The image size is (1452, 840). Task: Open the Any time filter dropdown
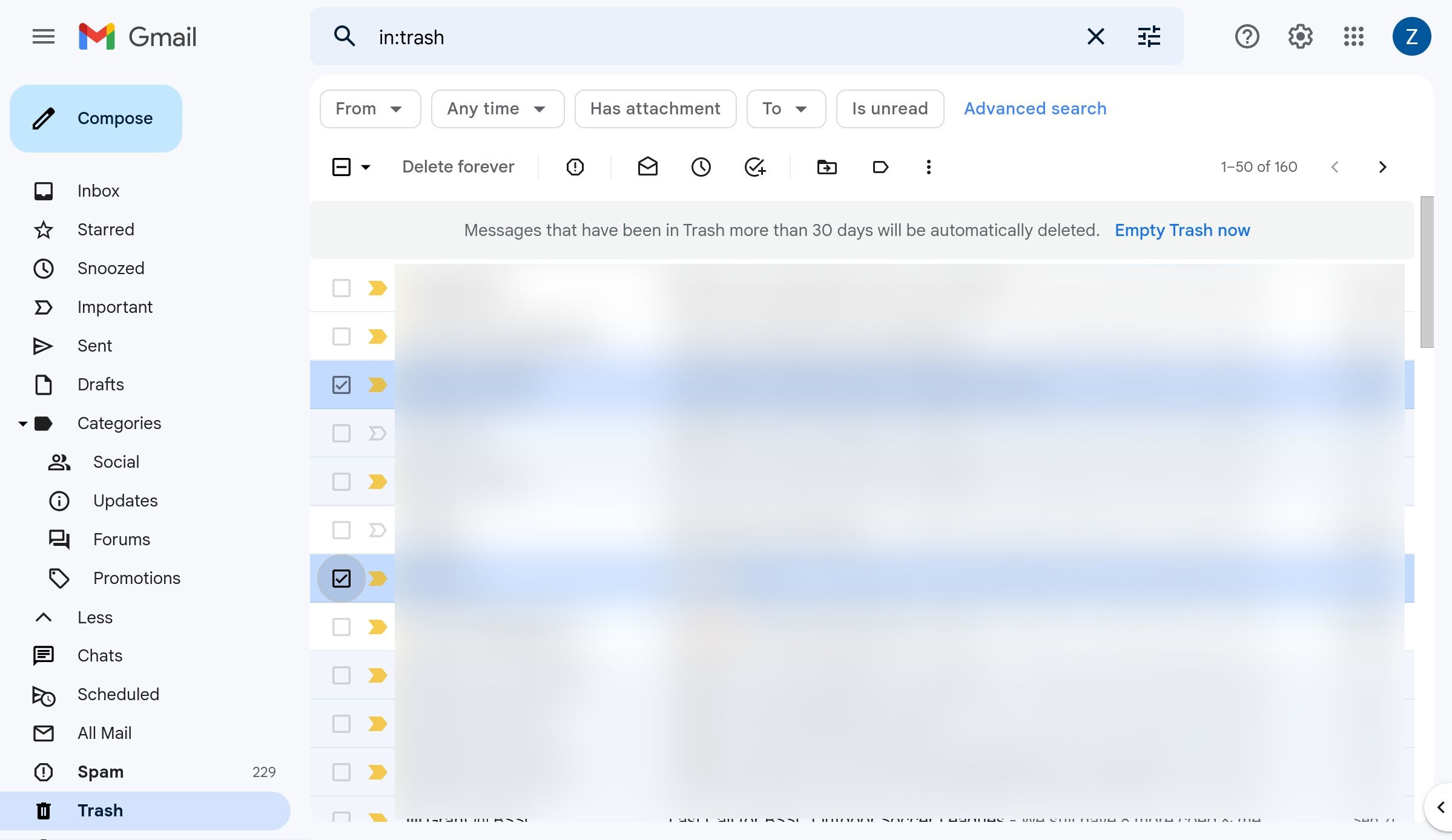(497, 109)
